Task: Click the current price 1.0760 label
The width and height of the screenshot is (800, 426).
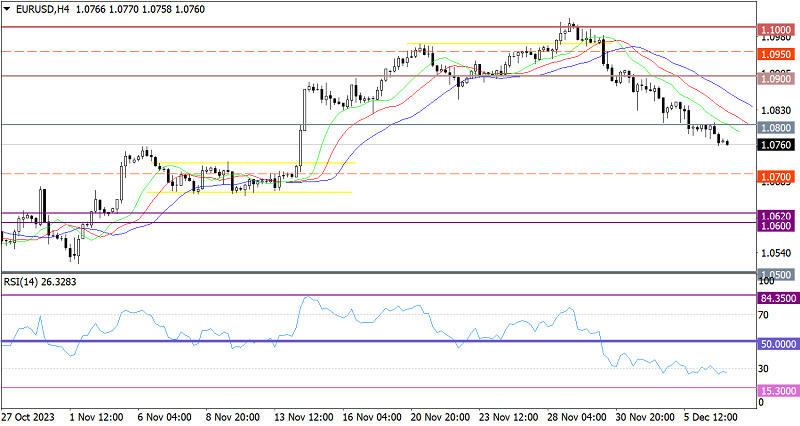Action: click(x=778, y=145)
